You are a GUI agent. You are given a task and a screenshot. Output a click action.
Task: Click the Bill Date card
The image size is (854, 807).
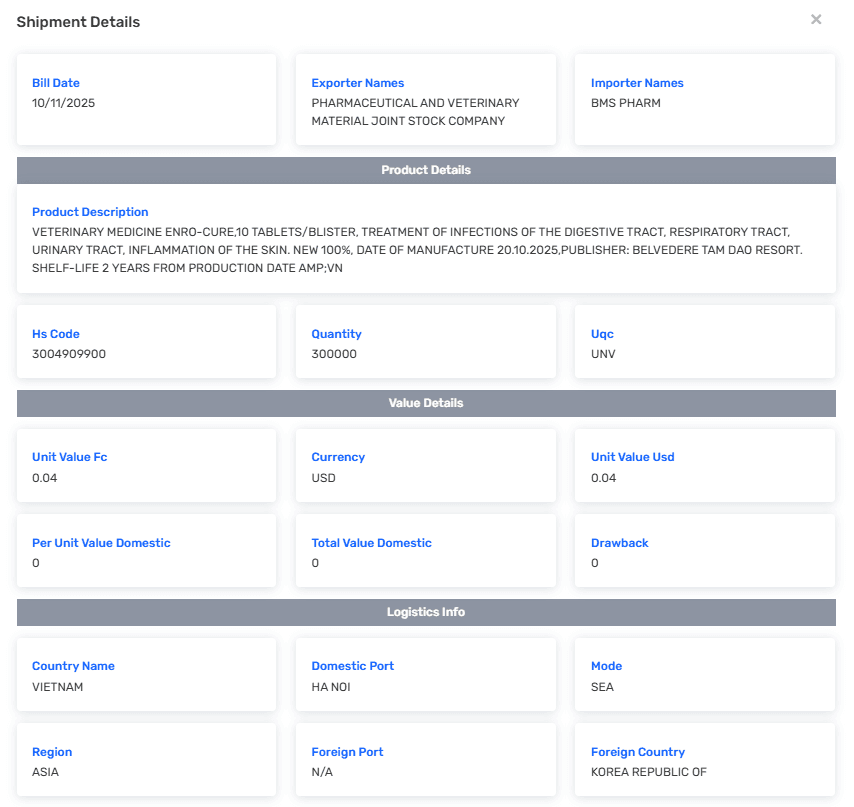pos(146,99)
